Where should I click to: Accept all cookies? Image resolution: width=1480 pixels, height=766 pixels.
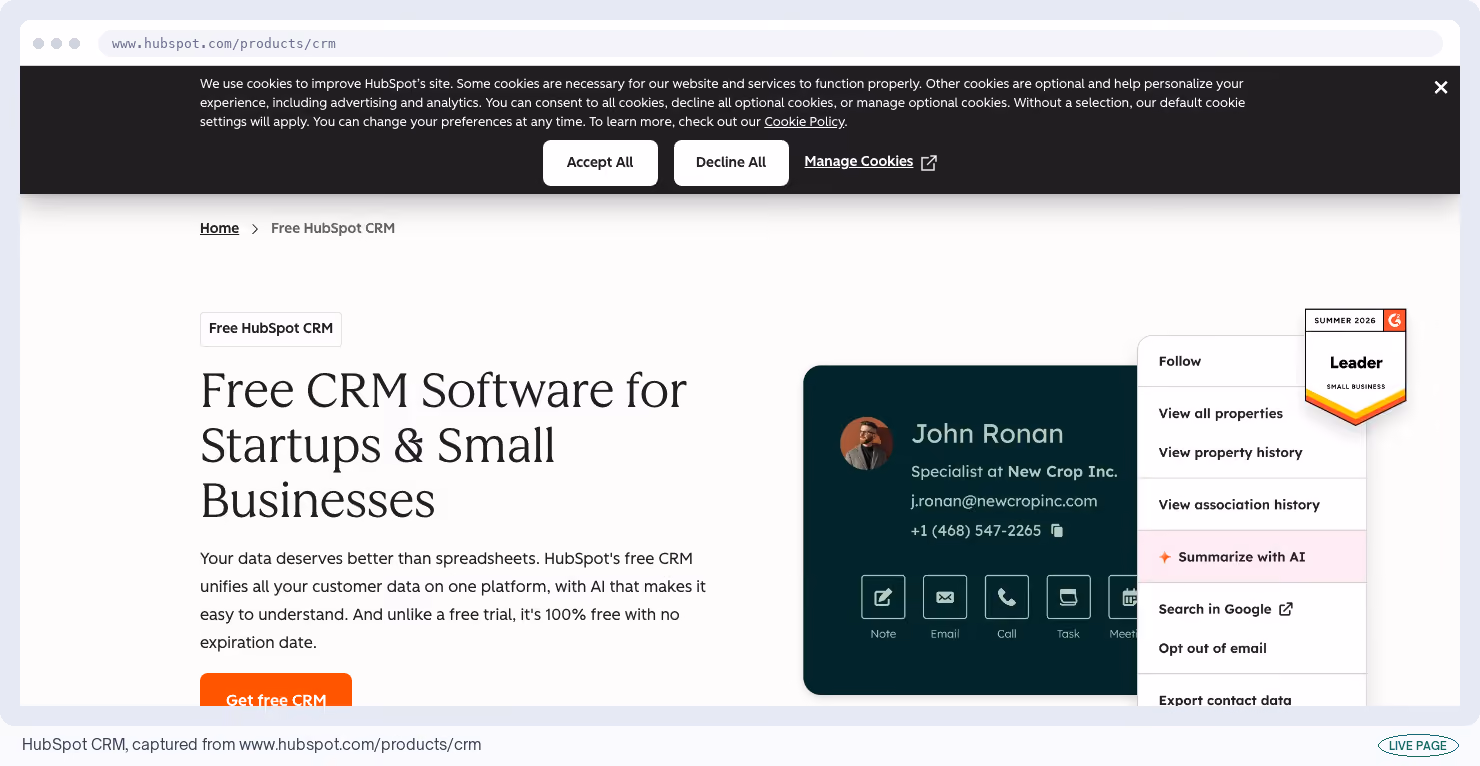coord(600,162)
